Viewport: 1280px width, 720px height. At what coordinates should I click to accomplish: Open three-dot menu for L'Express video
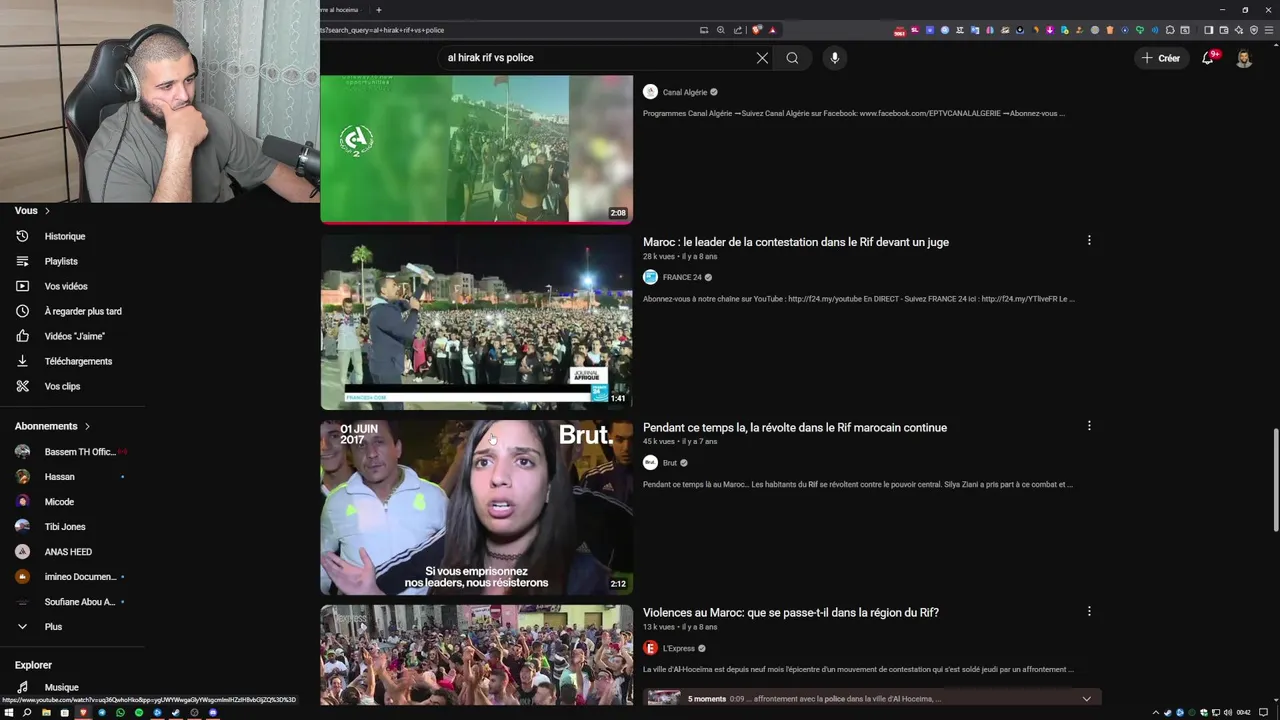coord(1089,611)
